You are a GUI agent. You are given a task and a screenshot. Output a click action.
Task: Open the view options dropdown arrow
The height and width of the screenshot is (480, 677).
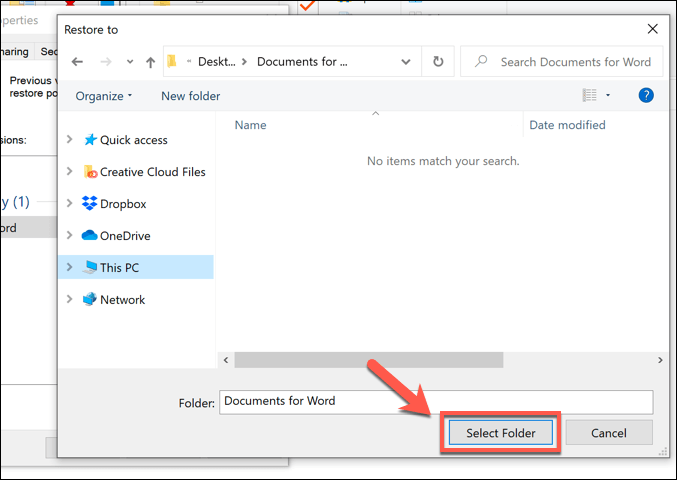(608, 95)
